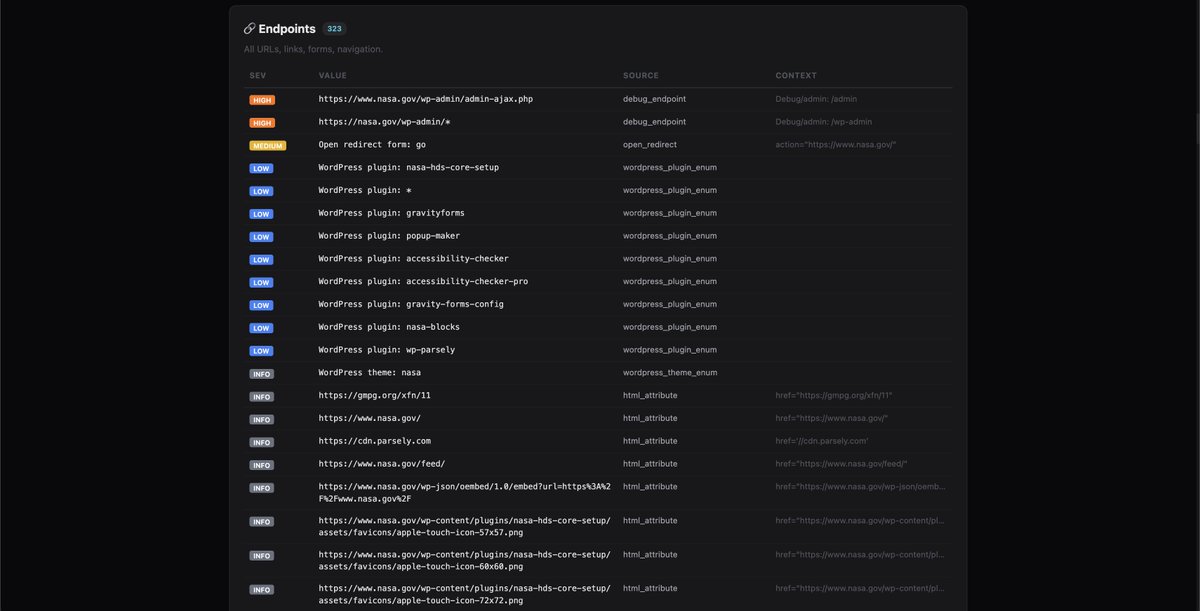Click the link icon beside Endpoints heading
Image resolution: width=1200 pixels, height=611 pixels.
(250, 29)
